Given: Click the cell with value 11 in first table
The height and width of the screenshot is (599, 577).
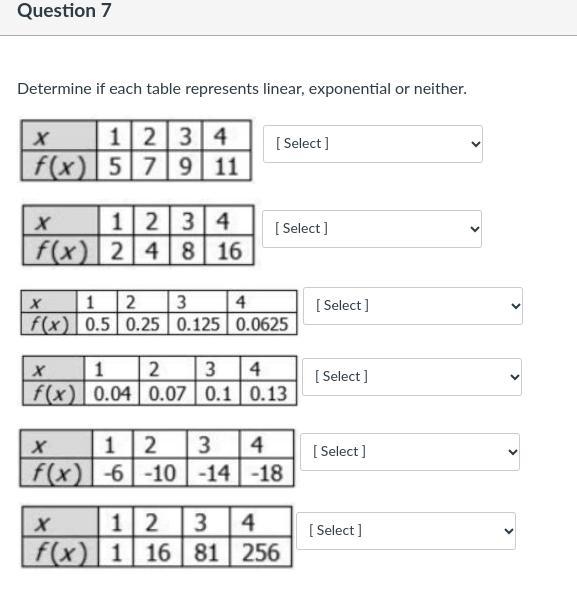Looking at the screenshot, I should pos(227,166).
